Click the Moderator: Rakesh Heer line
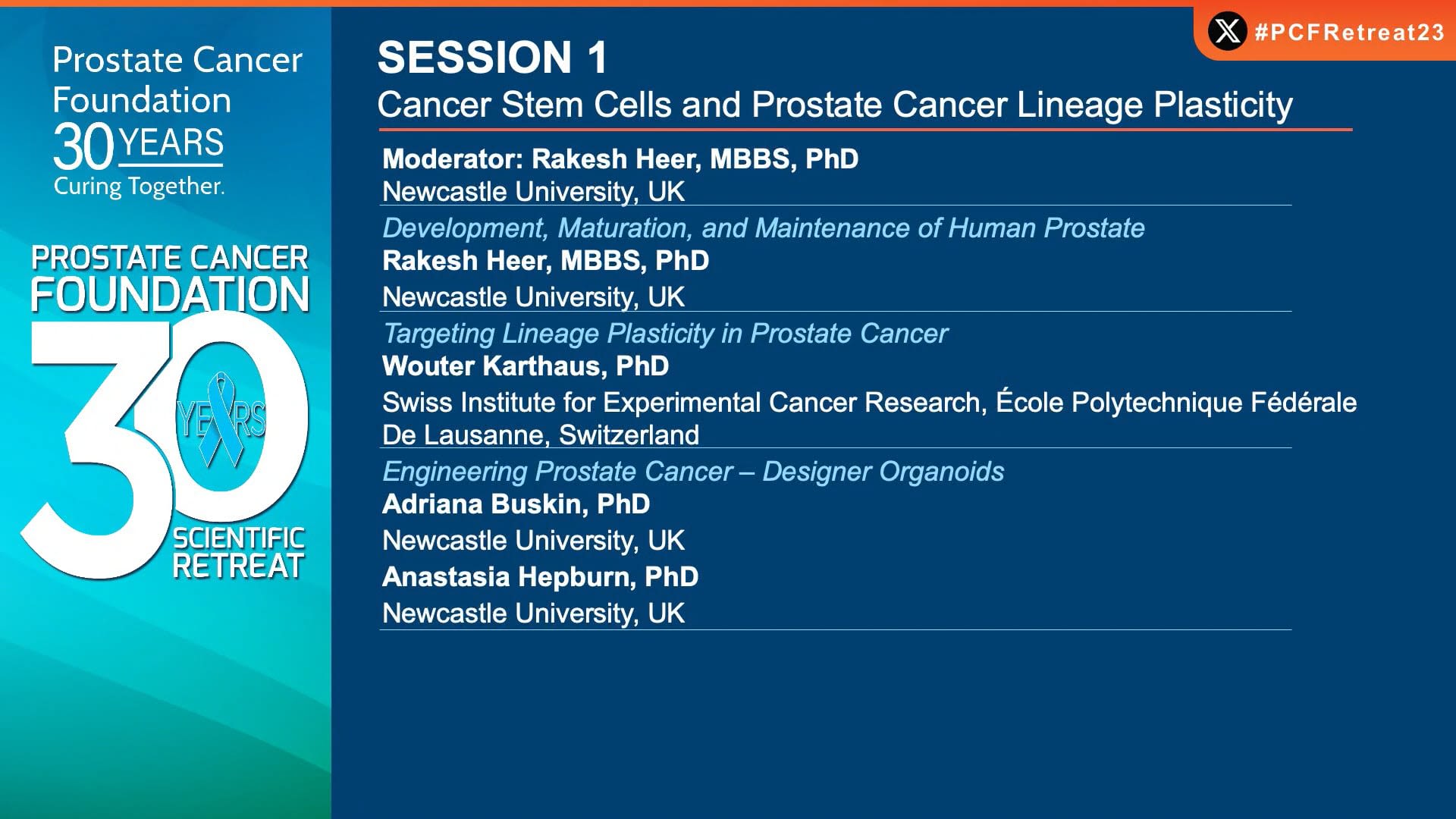This screenshot has height=819, width=1456. point(620,158)
